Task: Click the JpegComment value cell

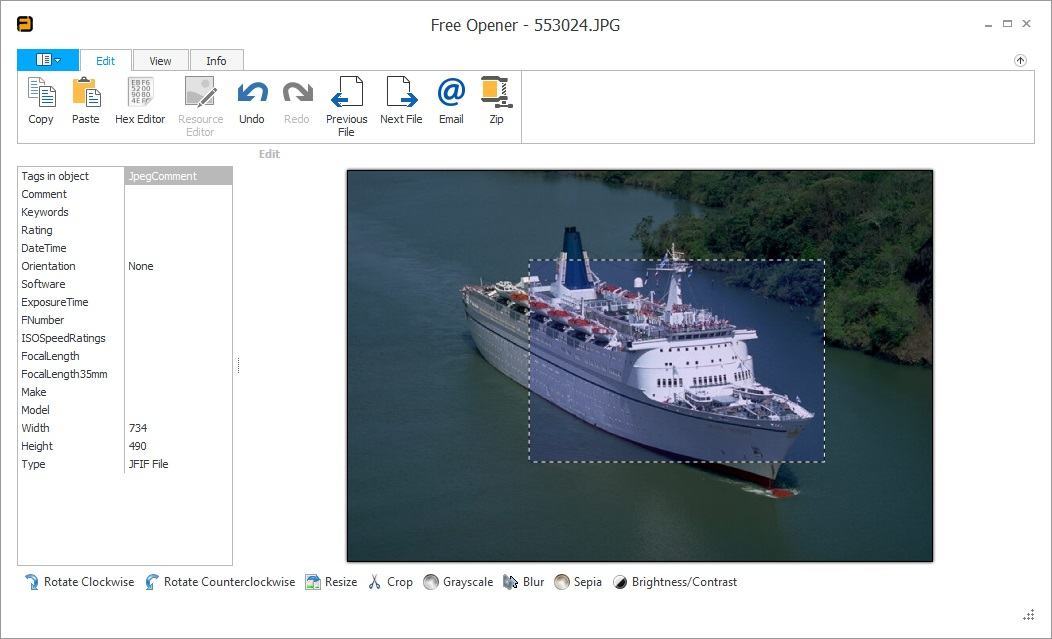Action: [x=178, y=176]
